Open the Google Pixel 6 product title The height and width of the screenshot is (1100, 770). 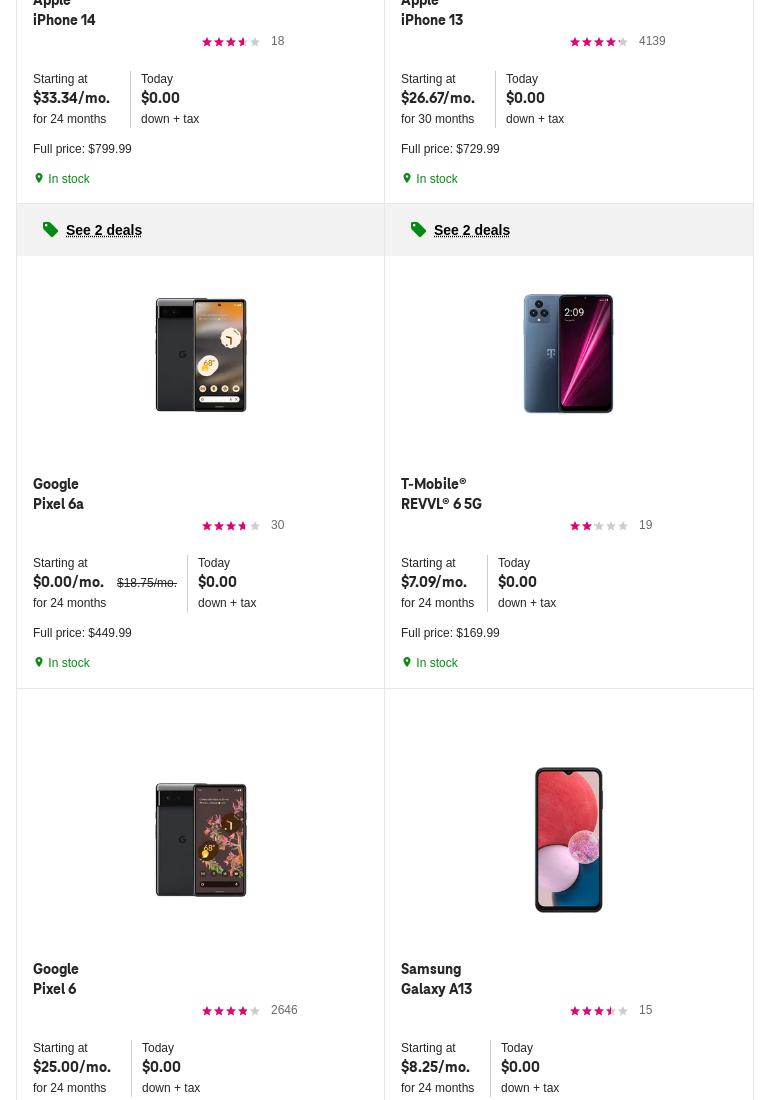[x=56, y=979]
